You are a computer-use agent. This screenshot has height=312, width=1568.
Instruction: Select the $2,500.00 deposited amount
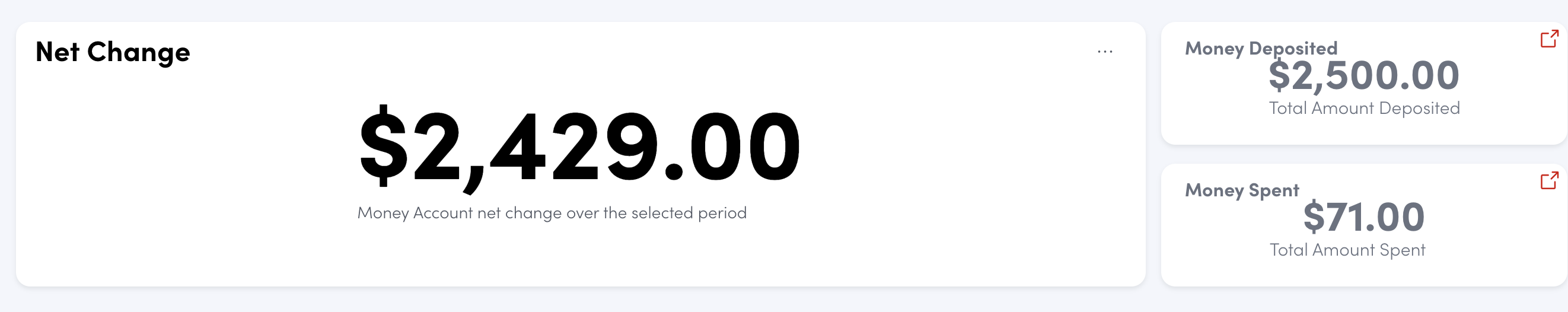point(1363,75)
